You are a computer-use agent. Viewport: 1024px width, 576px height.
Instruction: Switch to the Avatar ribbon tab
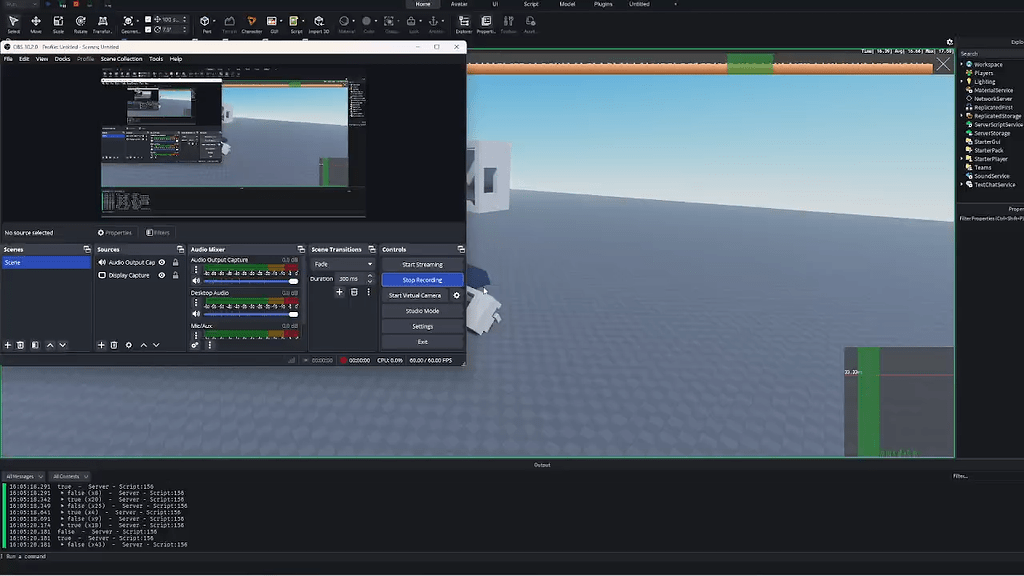[459, 4]
